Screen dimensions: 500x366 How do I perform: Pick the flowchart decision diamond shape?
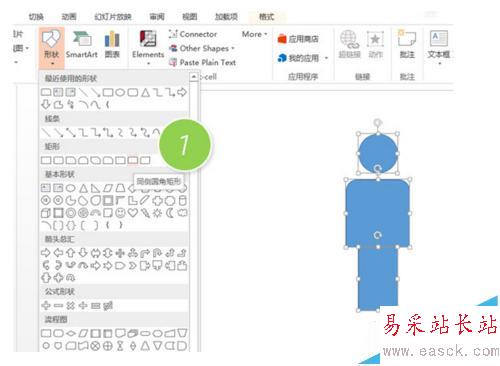tap(71, 333)
